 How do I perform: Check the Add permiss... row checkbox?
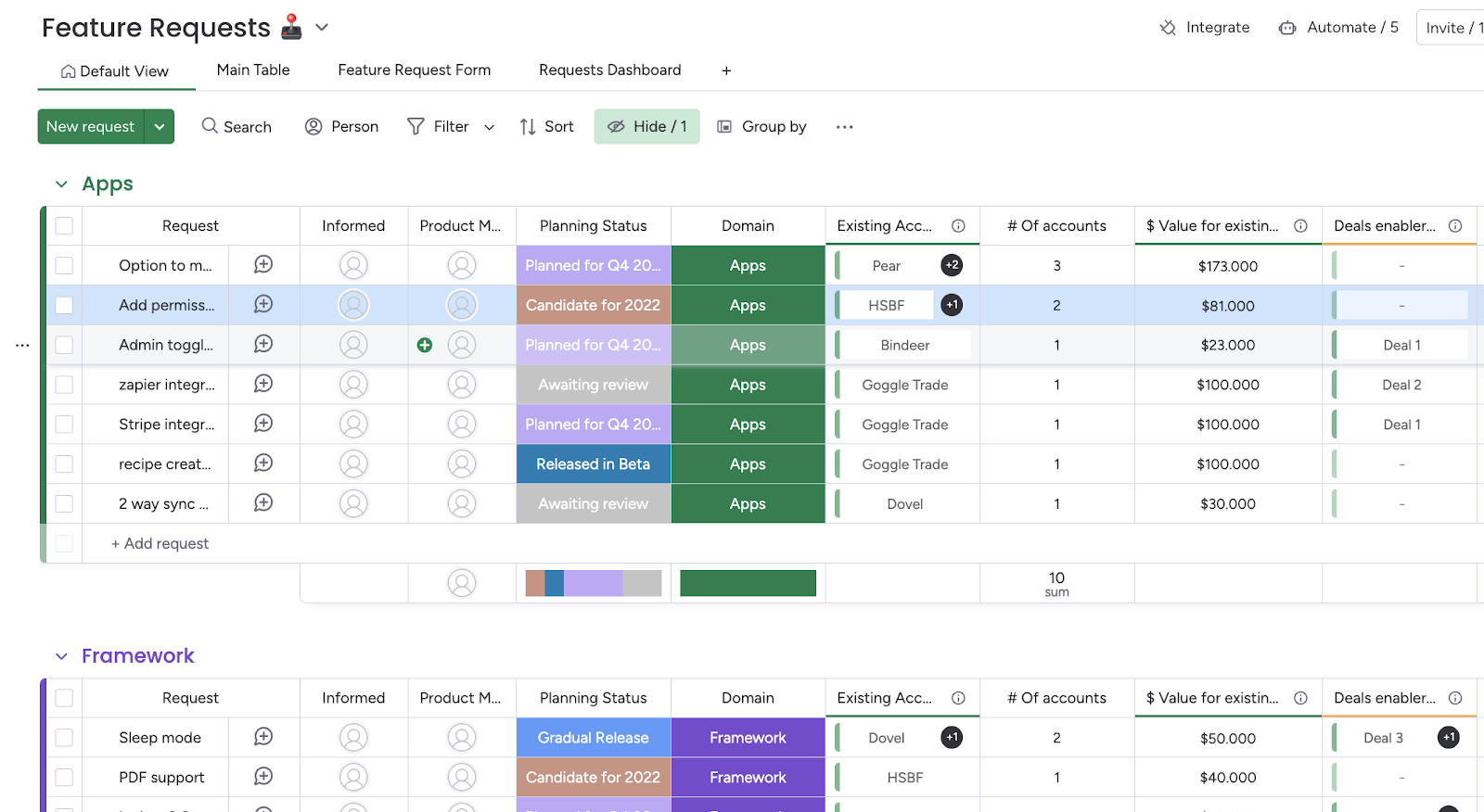click(64, 305)
